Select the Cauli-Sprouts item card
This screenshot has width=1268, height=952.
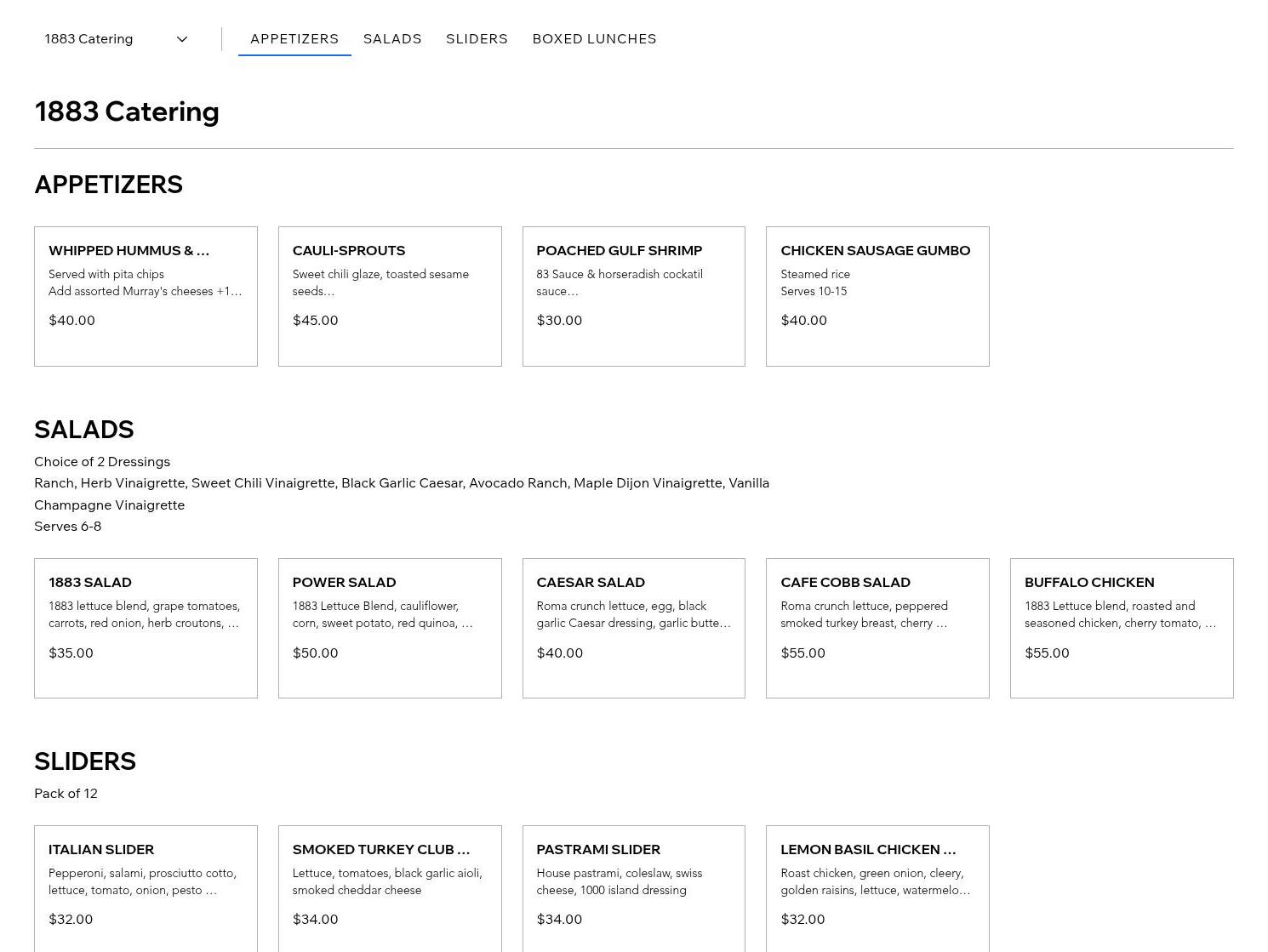click(x=390, y=296)
